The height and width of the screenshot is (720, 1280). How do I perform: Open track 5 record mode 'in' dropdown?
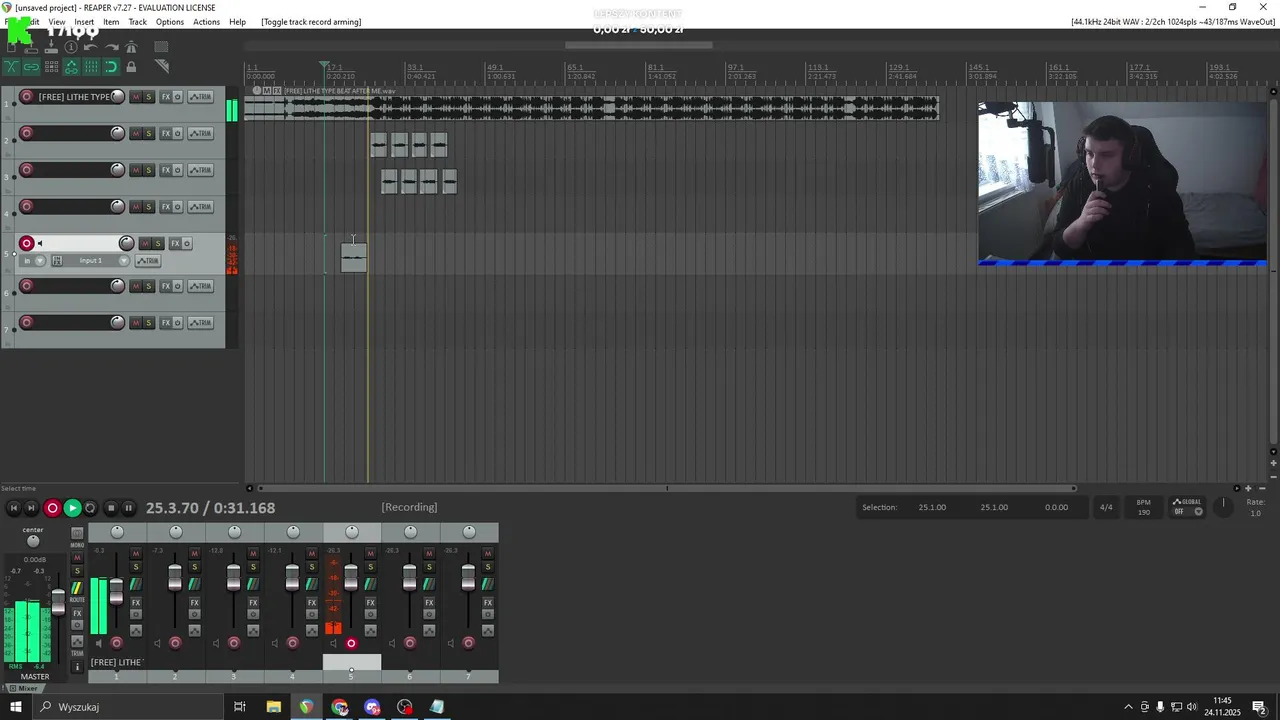point(33,260)
